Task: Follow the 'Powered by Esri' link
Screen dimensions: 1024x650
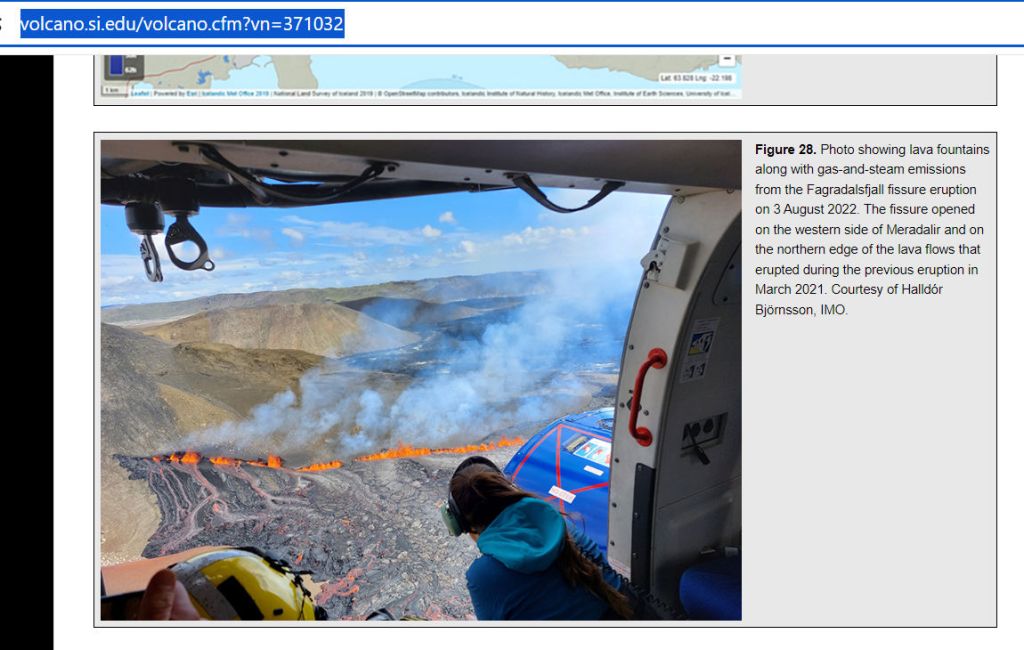Action: coord(168,94)
